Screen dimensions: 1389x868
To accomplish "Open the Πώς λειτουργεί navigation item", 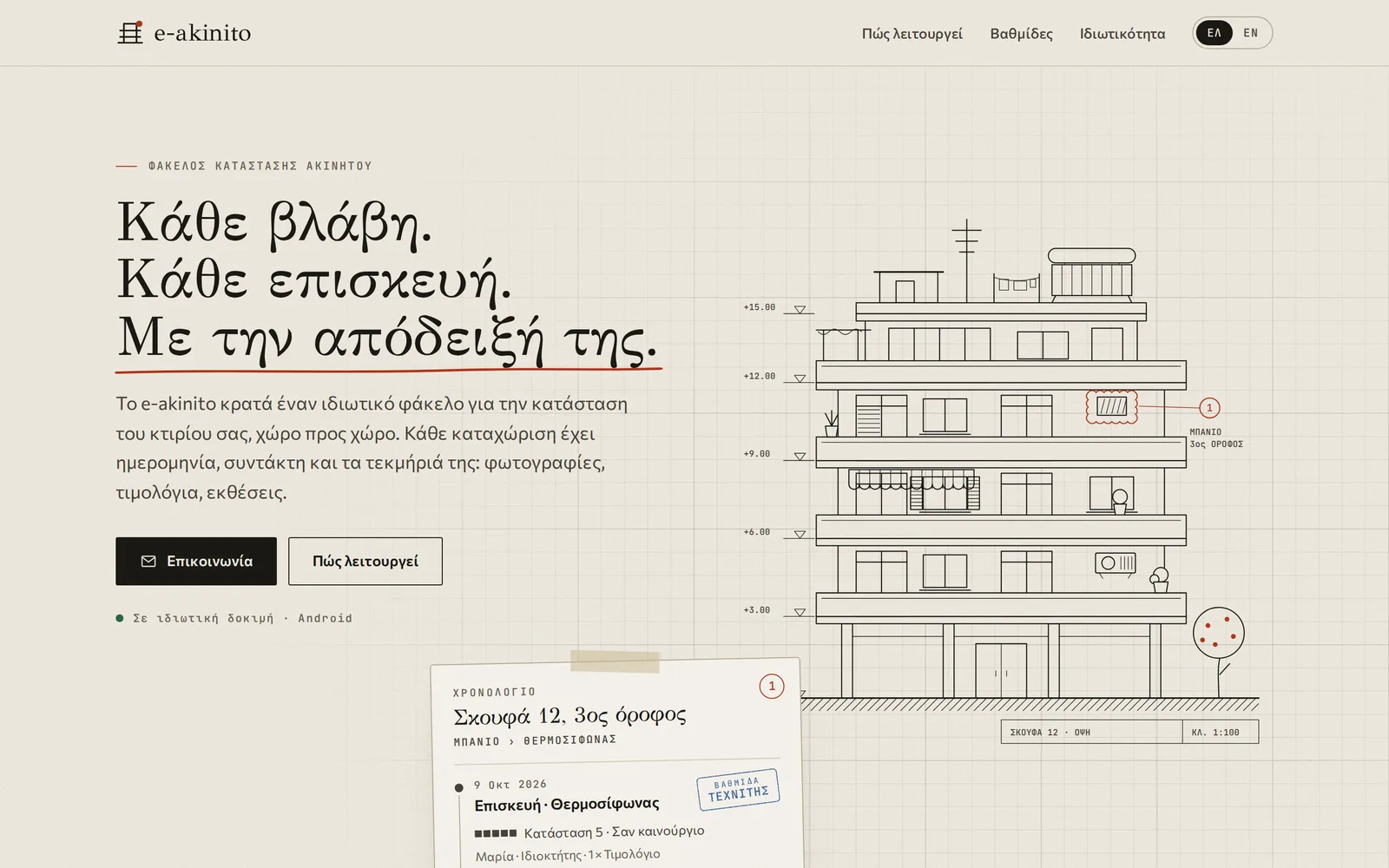I will click(x=912, y=34).
